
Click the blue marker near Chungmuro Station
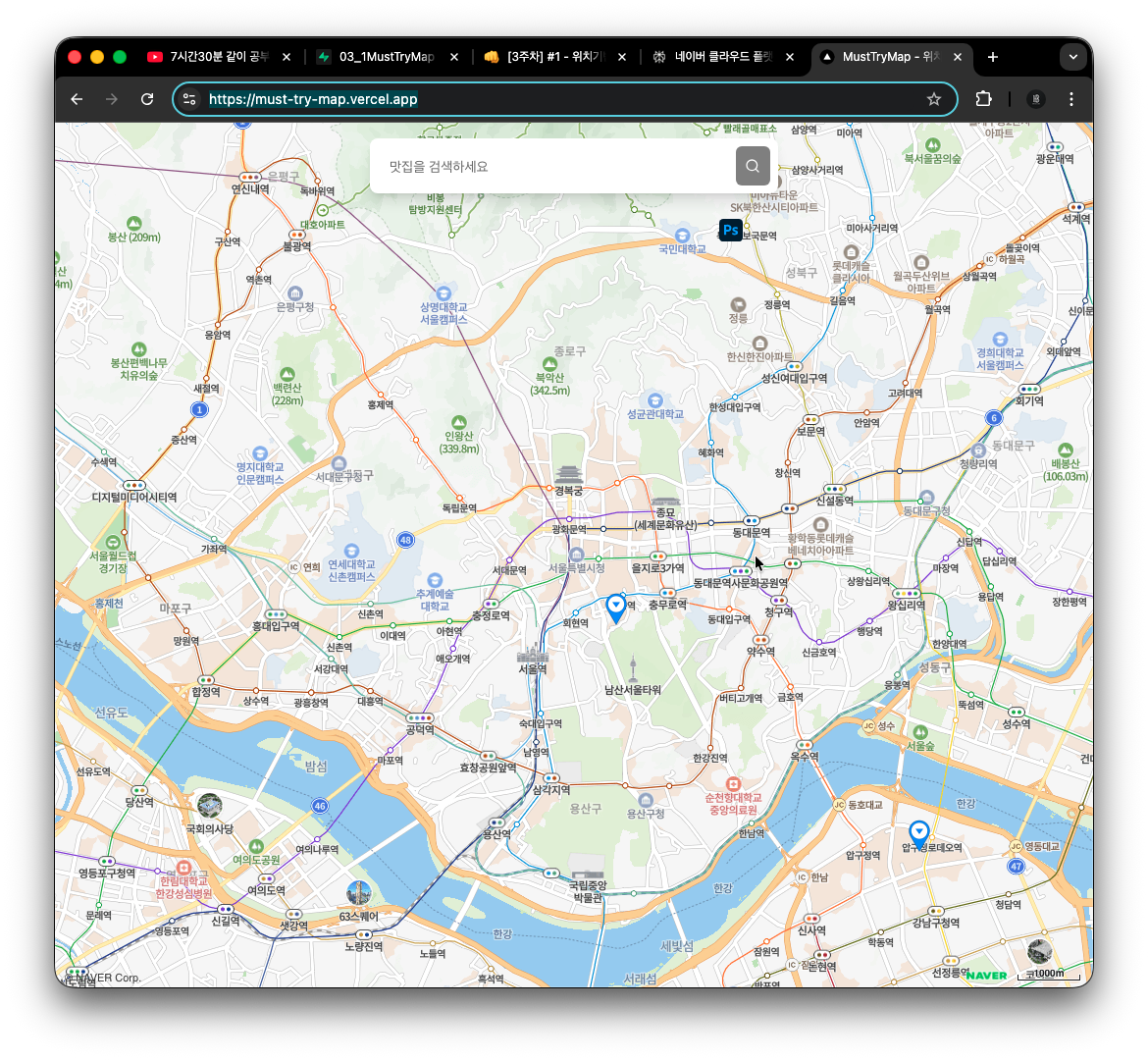[x=615, y=606]
